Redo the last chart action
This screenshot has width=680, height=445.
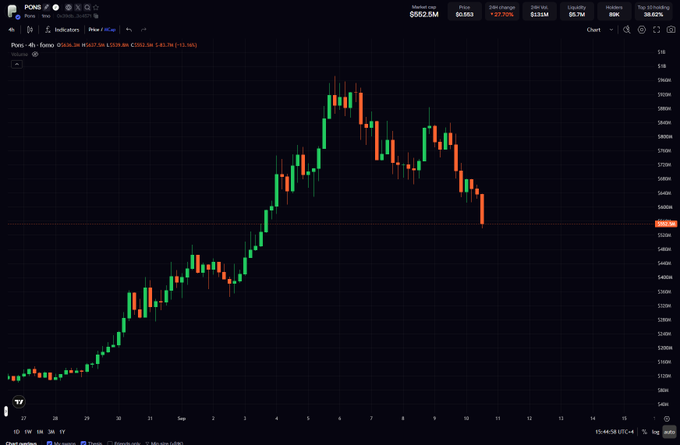(x=144, y=29)
